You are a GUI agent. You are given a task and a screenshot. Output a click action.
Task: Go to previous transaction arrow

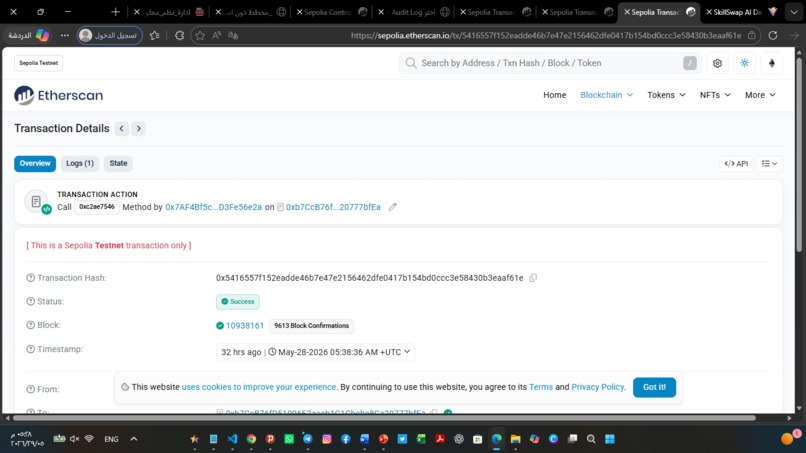click(121, 129)
